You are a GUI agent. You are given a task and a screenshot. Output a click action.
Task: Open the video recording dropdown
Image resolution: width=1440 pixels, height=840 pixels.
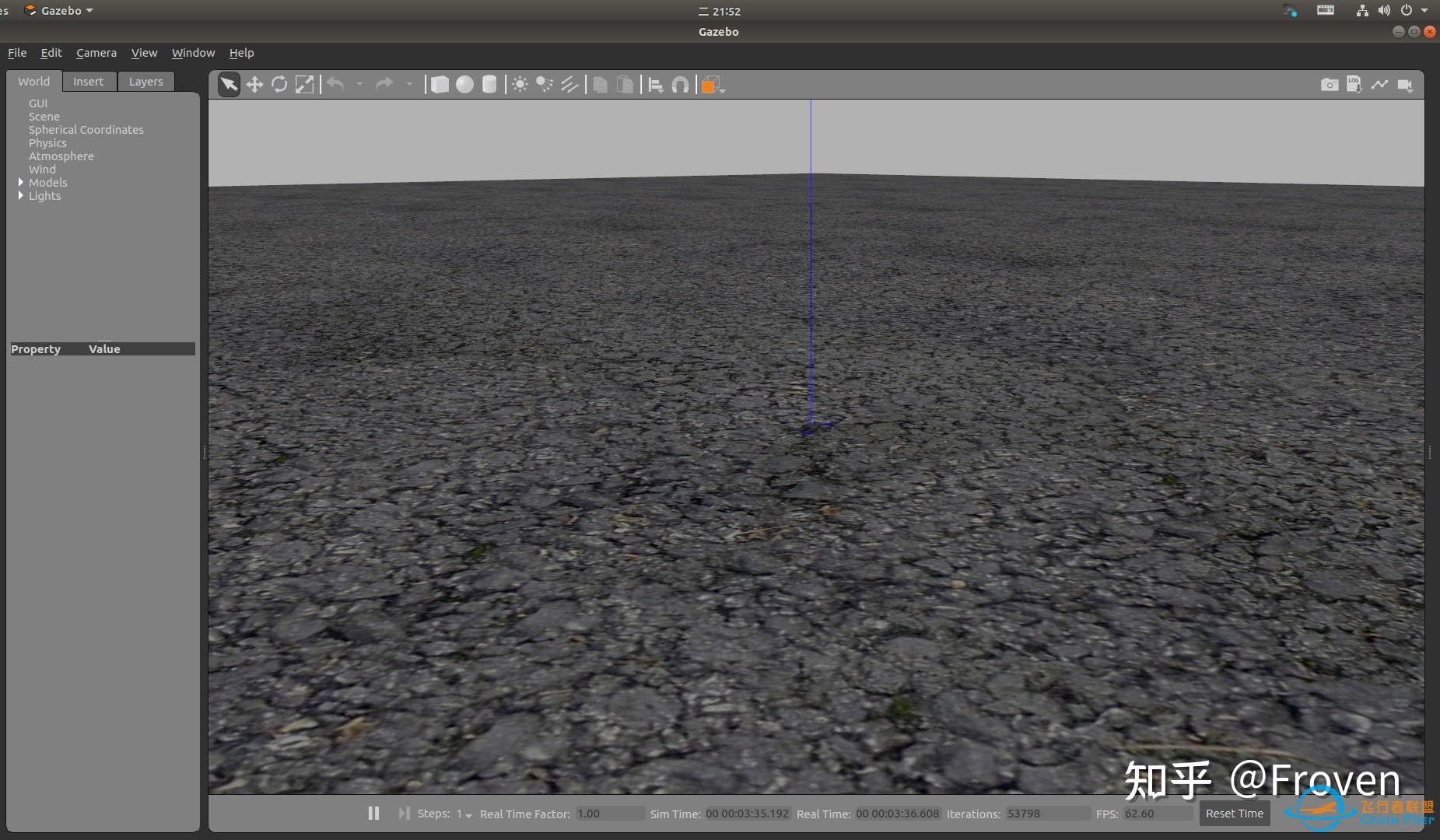(x=1405, y=85)
